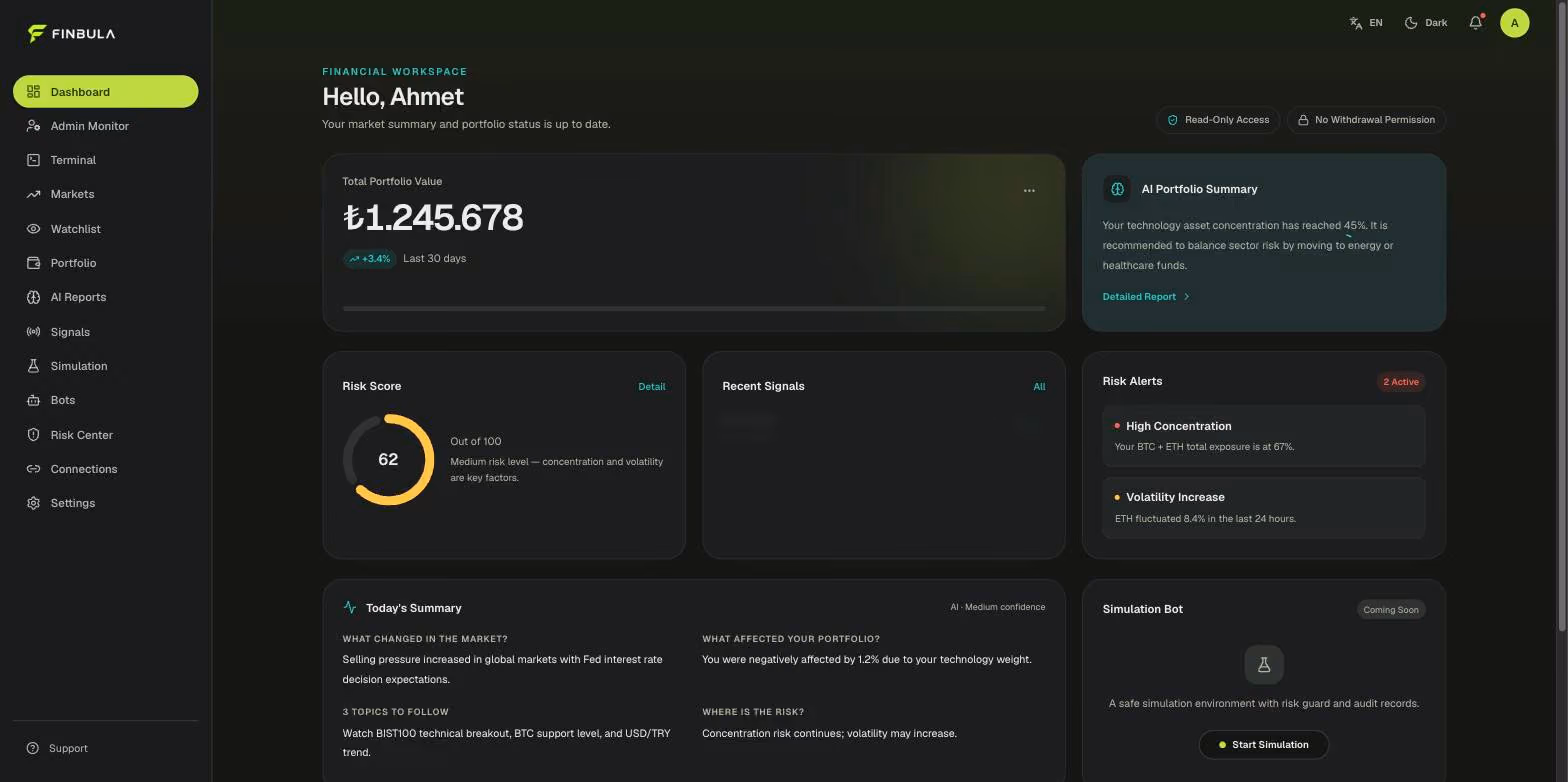This screenshot has height=782, width=1568.
Task: Click the chevron next to Detailed Report
Action: 1187,297
